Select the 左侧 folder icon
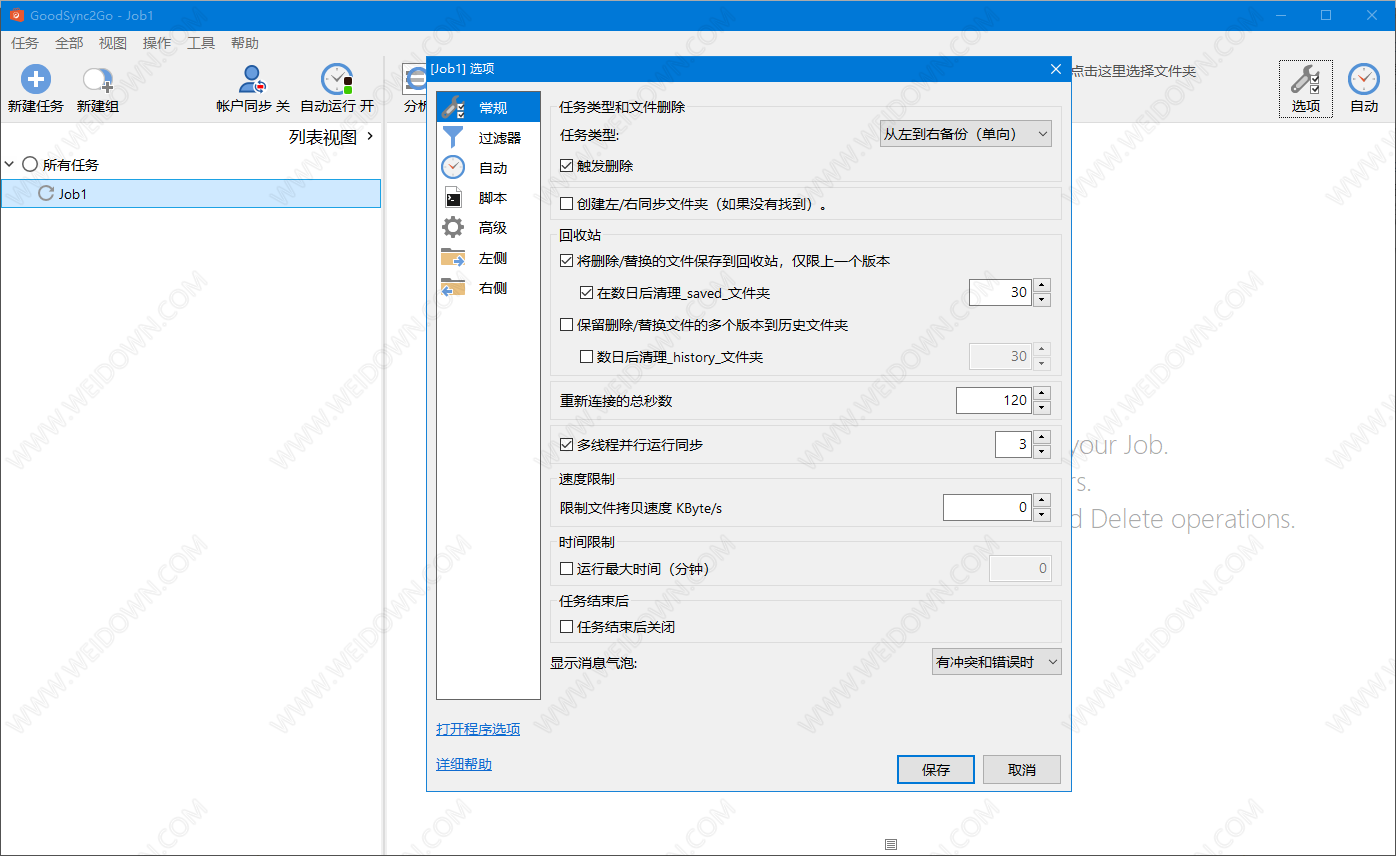1396x856 pixels. [453, 257]
